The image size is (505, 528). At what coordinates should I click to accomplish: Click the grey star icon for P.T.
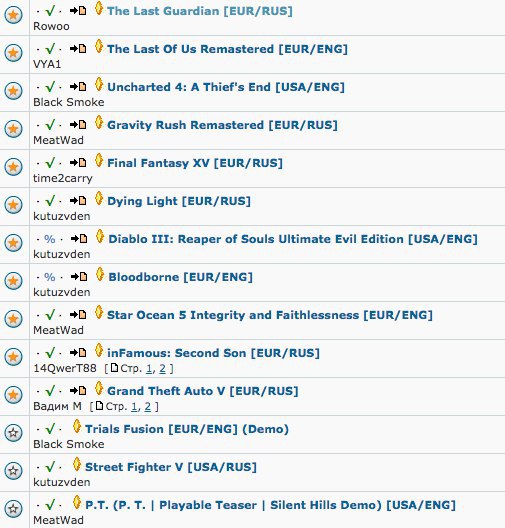pos(13,509)
